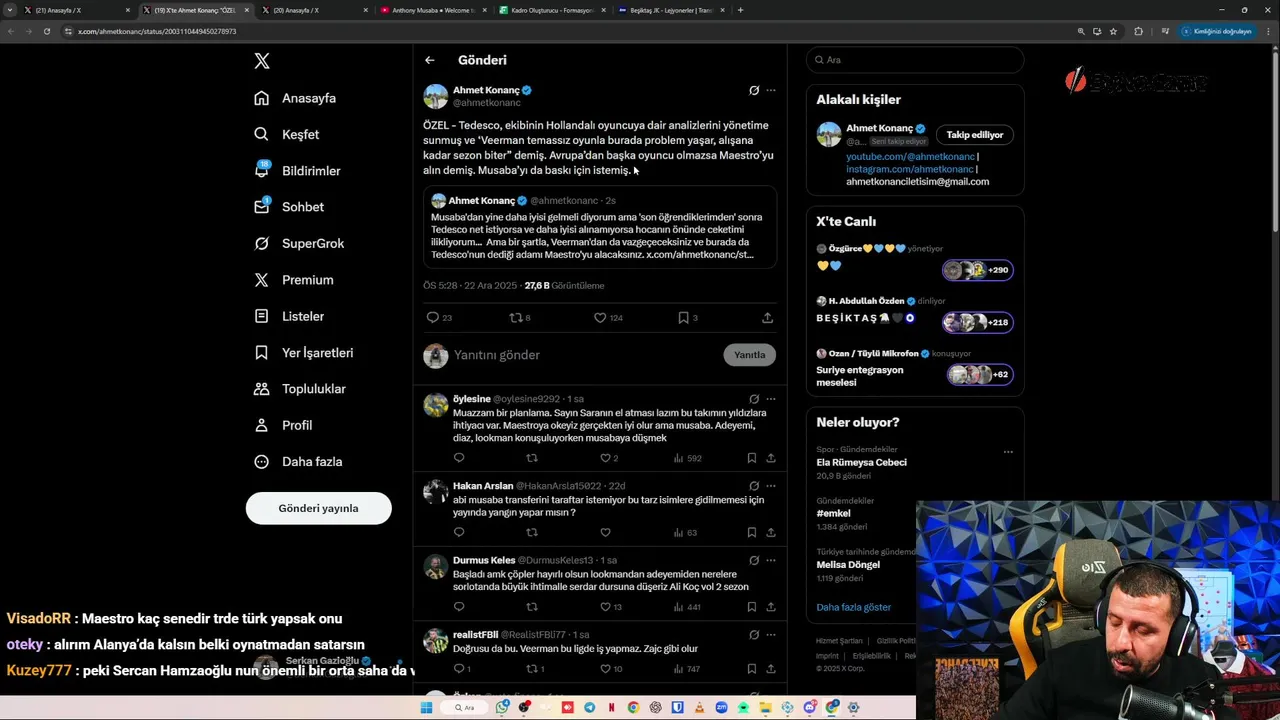Bookmark öylesine's reply
This screenshot has height=720, width=1280.
point(751,458)
